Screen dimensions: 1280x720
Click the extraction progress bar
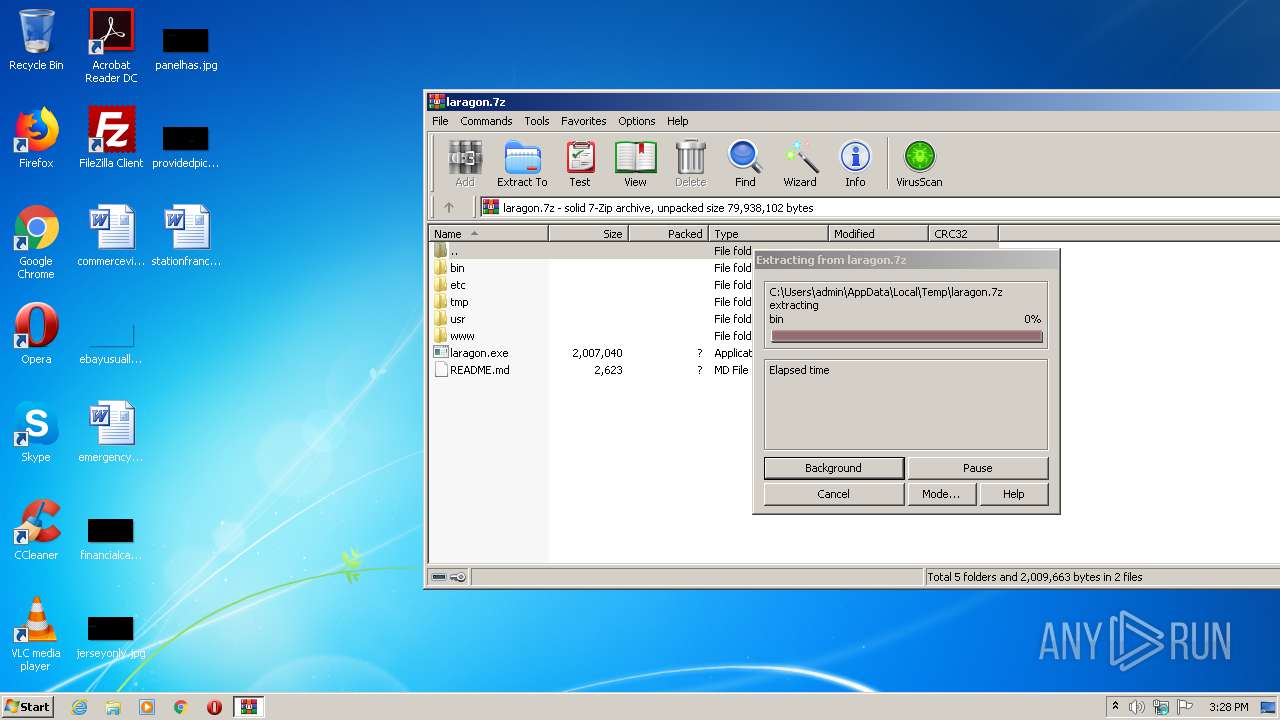(906, 336)
